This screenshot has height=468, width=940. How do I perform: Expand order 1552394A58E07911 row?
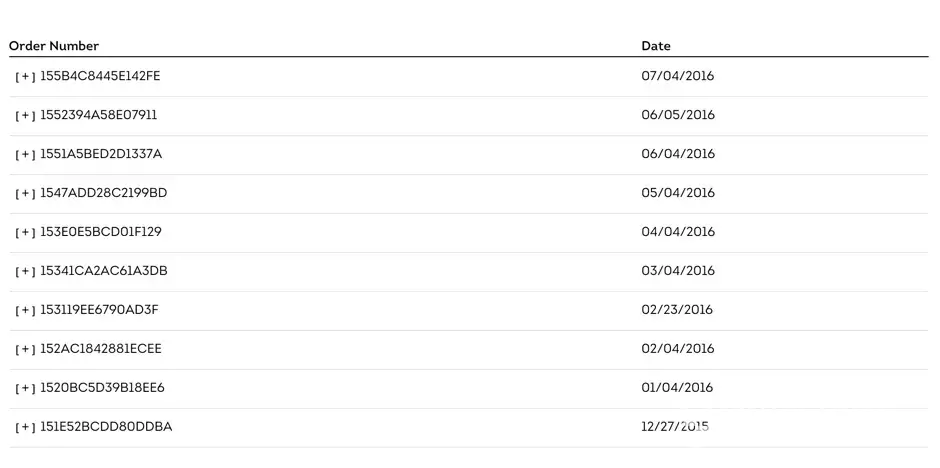(25, 116)
